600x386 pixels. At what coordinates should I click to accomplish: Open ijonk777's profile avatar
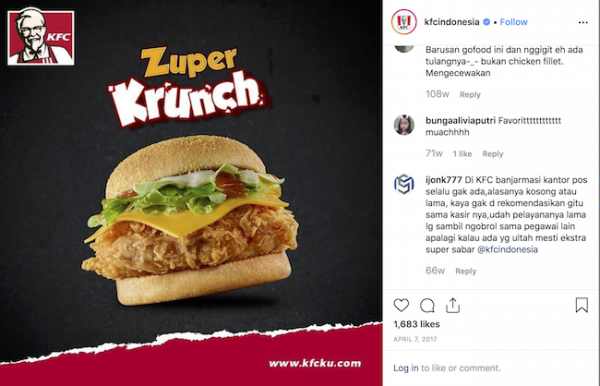(404, 184)
